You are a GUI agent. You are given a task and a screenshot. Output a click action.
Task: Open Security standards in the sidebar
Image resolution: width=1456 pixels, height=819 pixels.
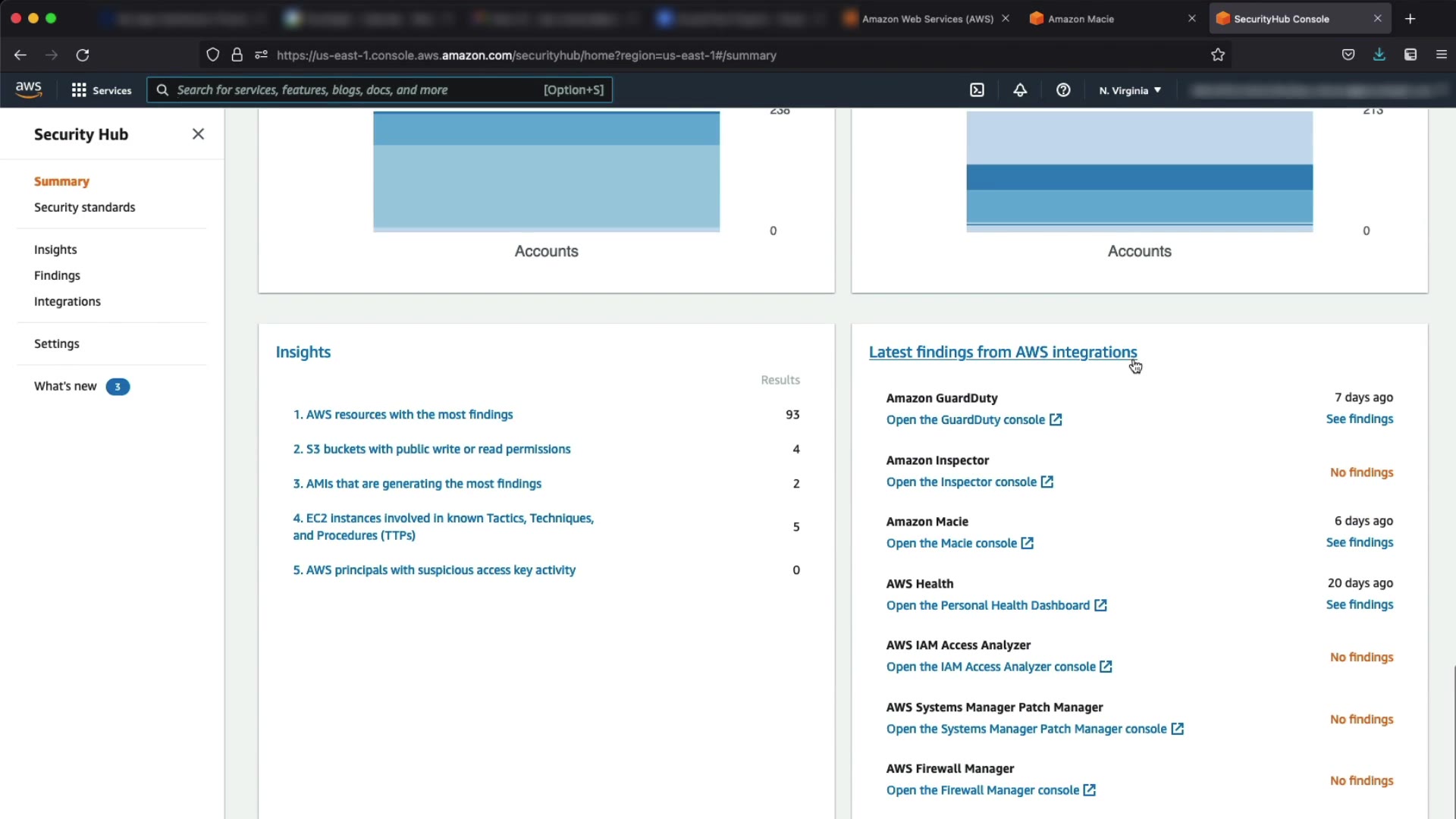pyautogui.click(x=84, y=207)
